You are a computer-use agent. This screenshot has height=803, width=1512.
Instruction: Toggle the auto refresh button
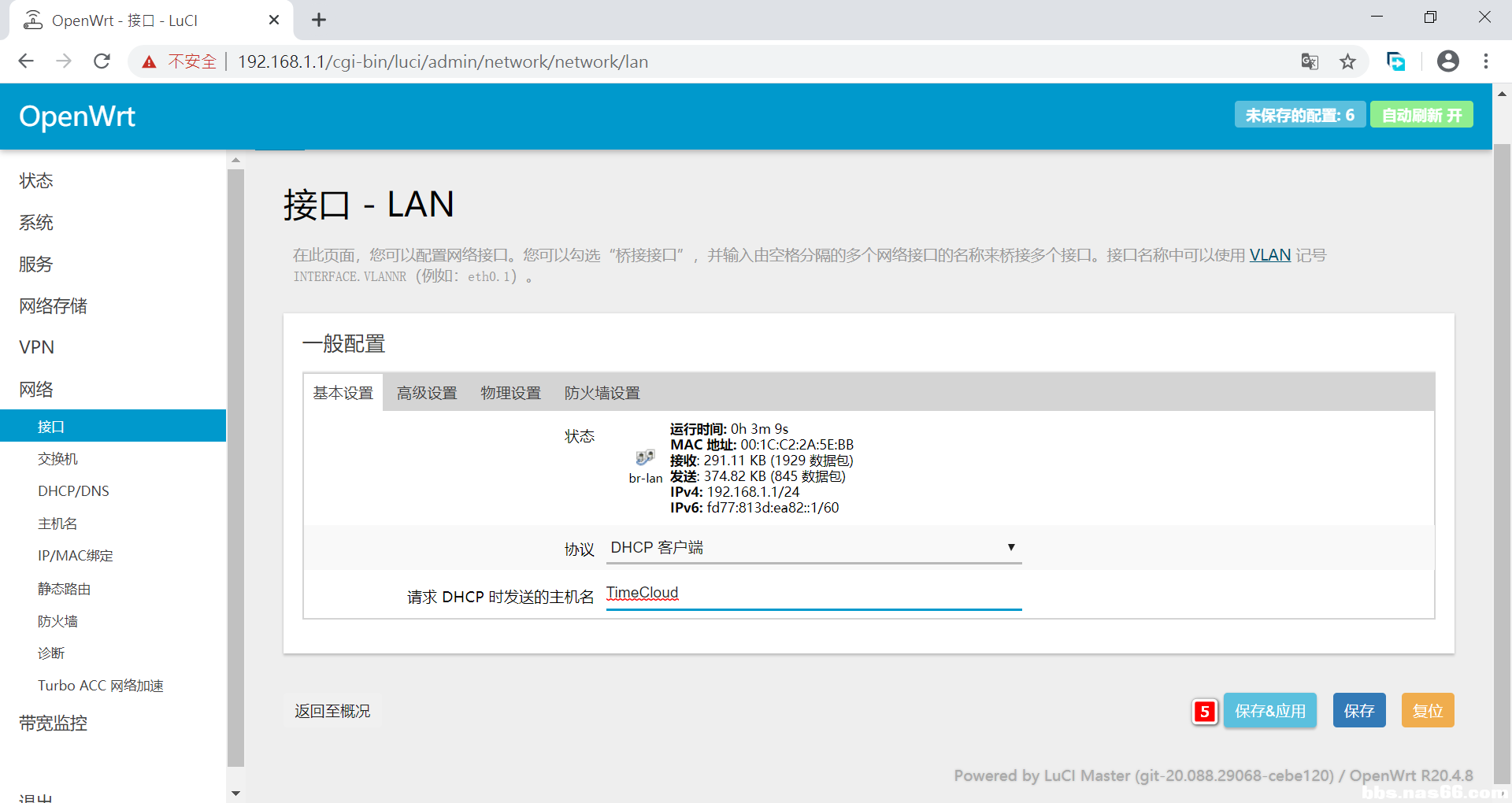click(x=1421, y=115)
